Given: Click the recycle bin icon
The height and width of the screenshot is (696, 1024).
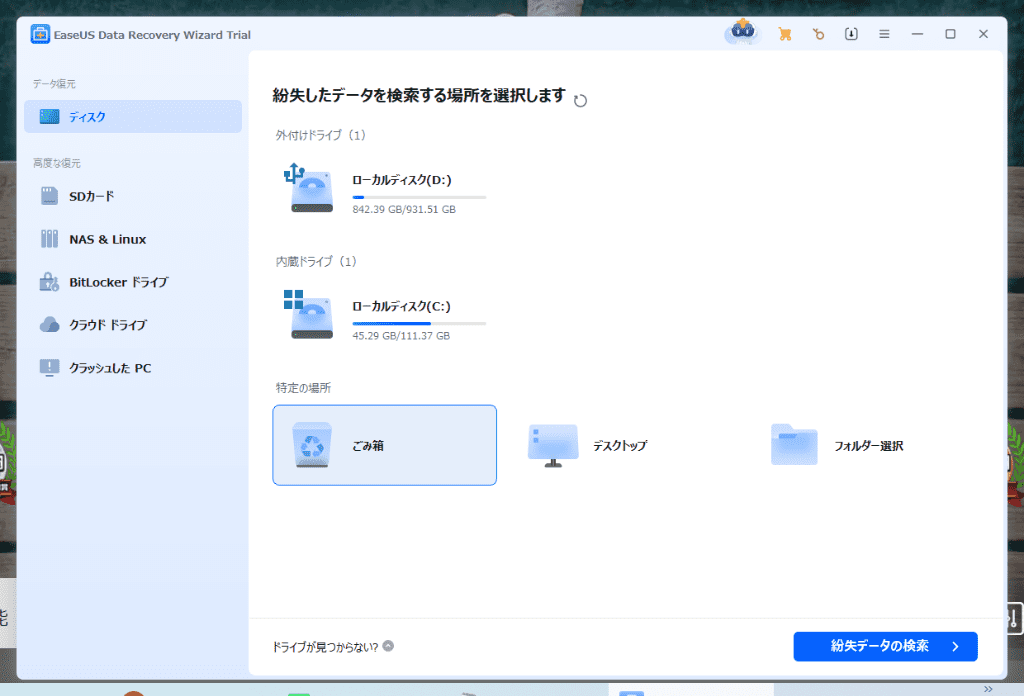Looking at the screenshot, I should click(312, 445).
